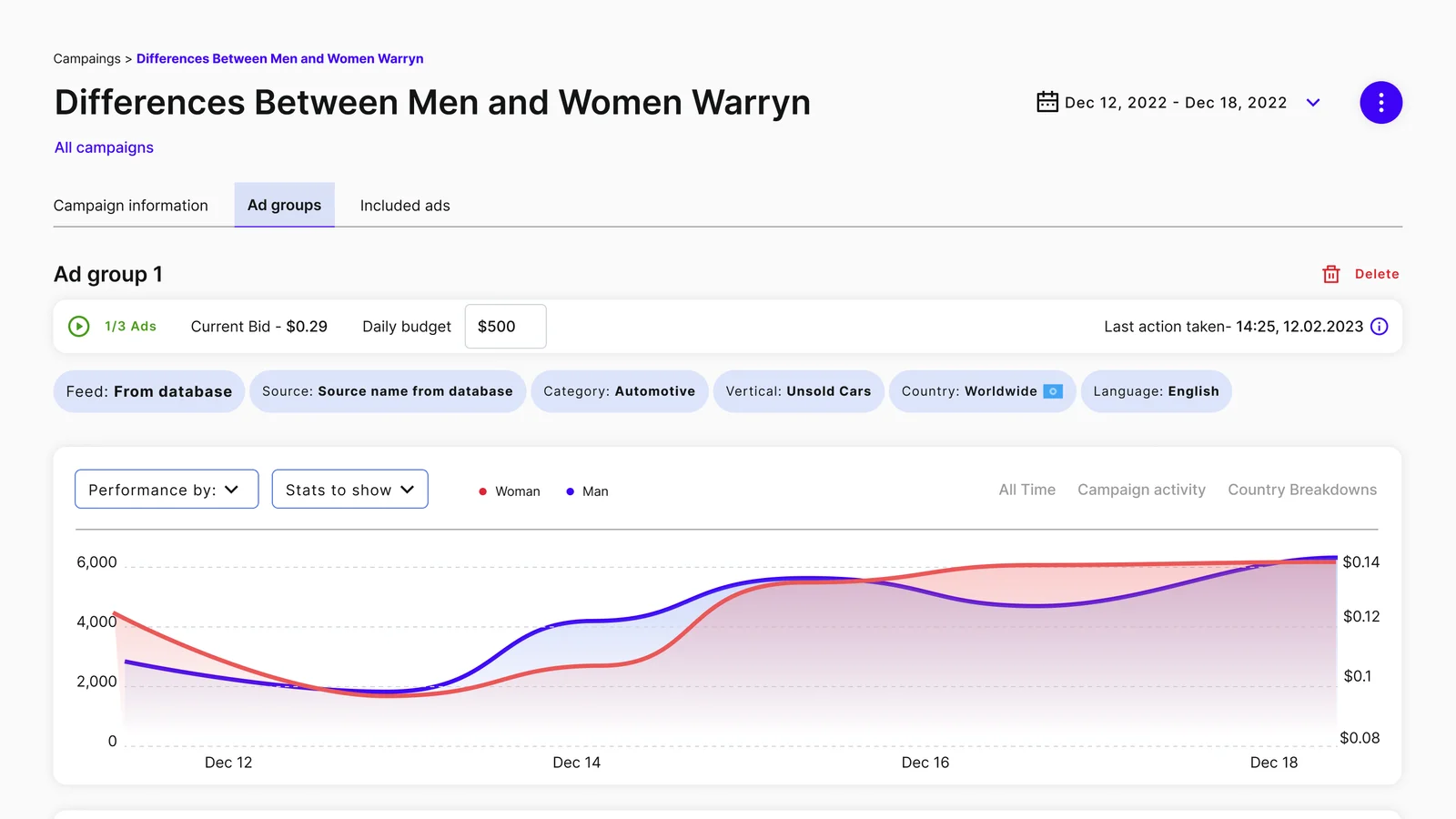The height and width of the screenshot is (819, 1456).
Task: Delete Ad group 1 via Delete label
Action: tap(1377, 274)
